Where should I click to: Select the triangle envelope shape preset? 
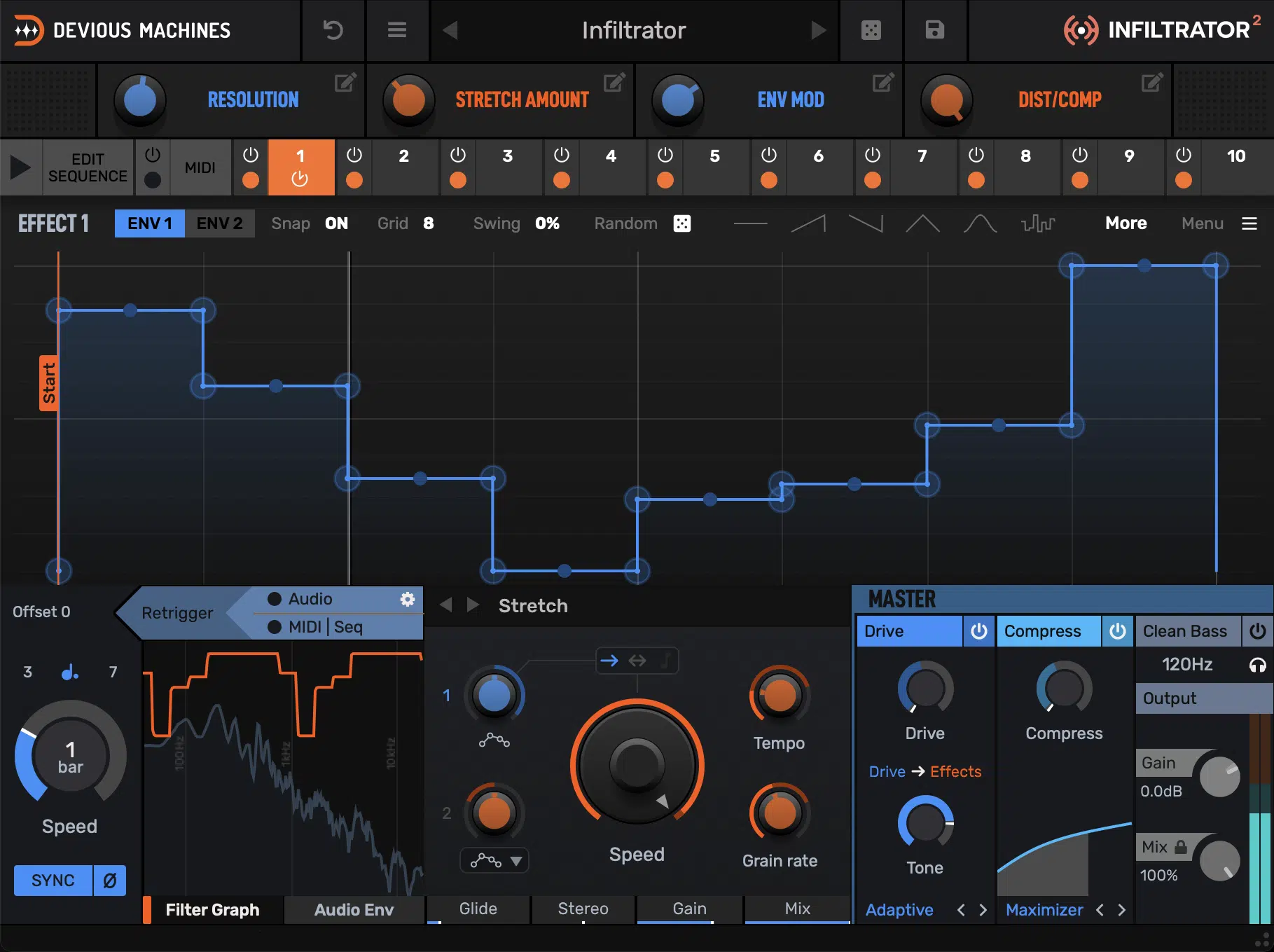point(922,223)
